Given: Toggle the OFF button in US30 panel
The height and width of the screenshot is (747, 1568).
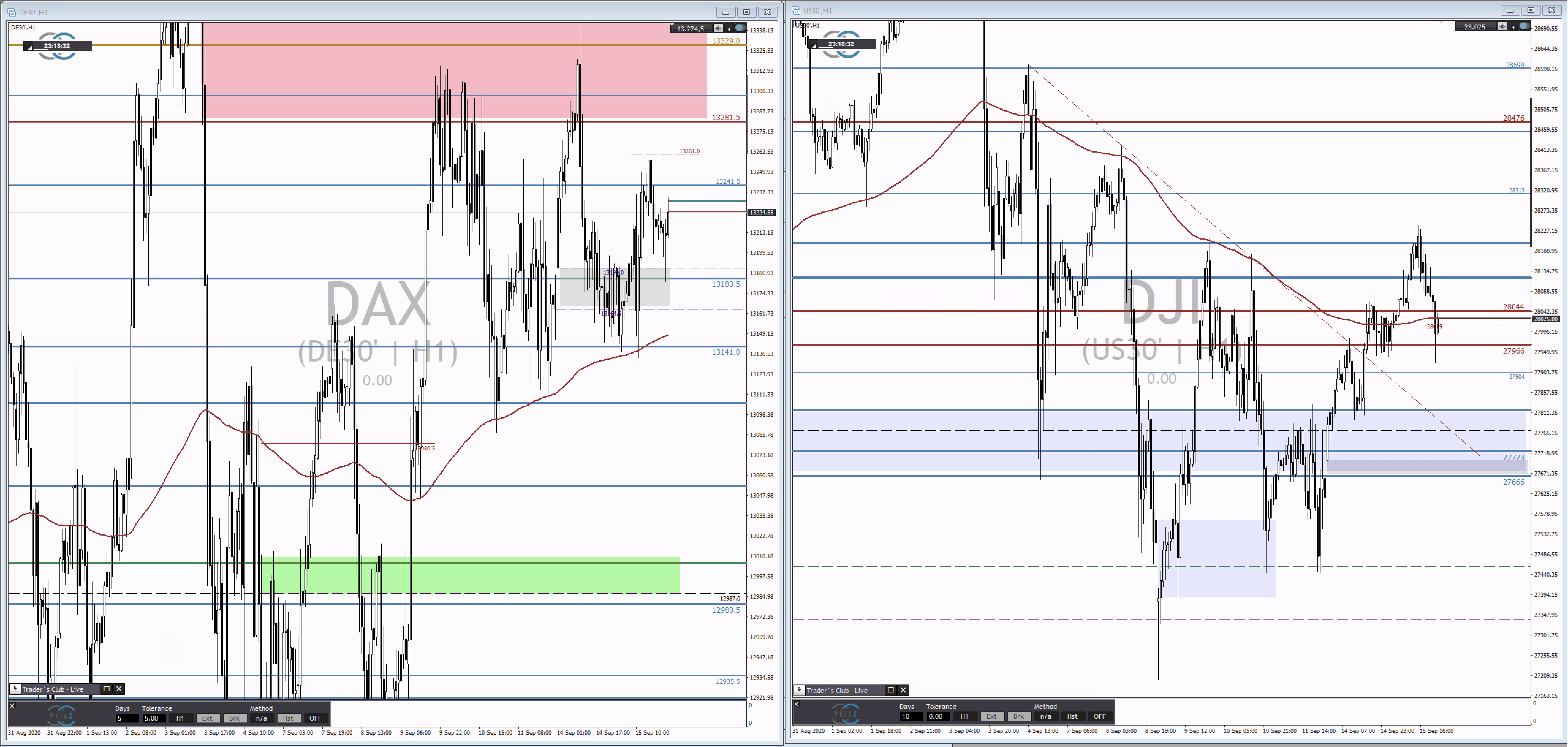Looking at the screenshot, I should 1100,717.
